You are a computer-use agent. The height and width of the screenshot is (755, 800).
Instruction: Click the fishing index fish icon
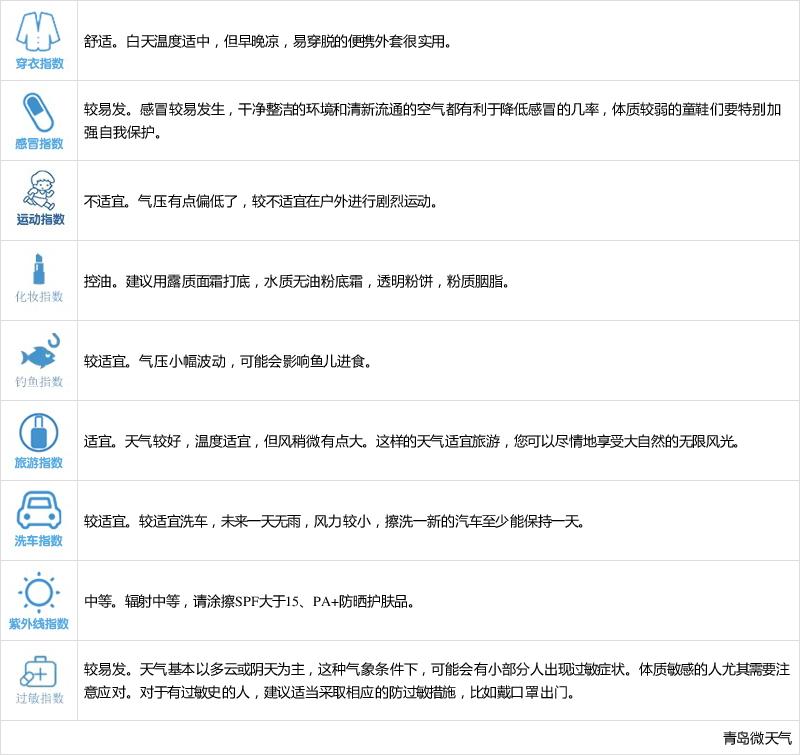40,351
